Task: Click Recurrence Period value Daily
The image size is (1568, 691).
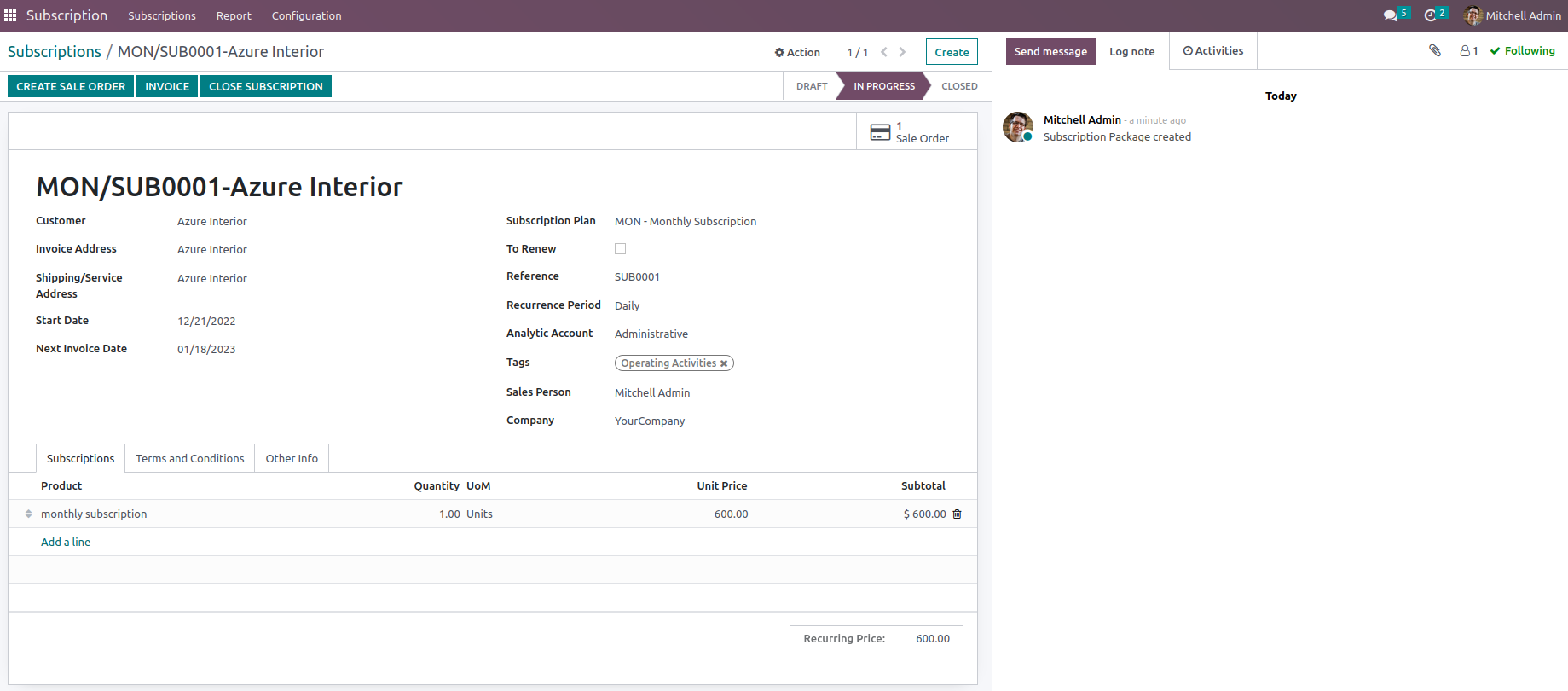Action: coord(627,305)
